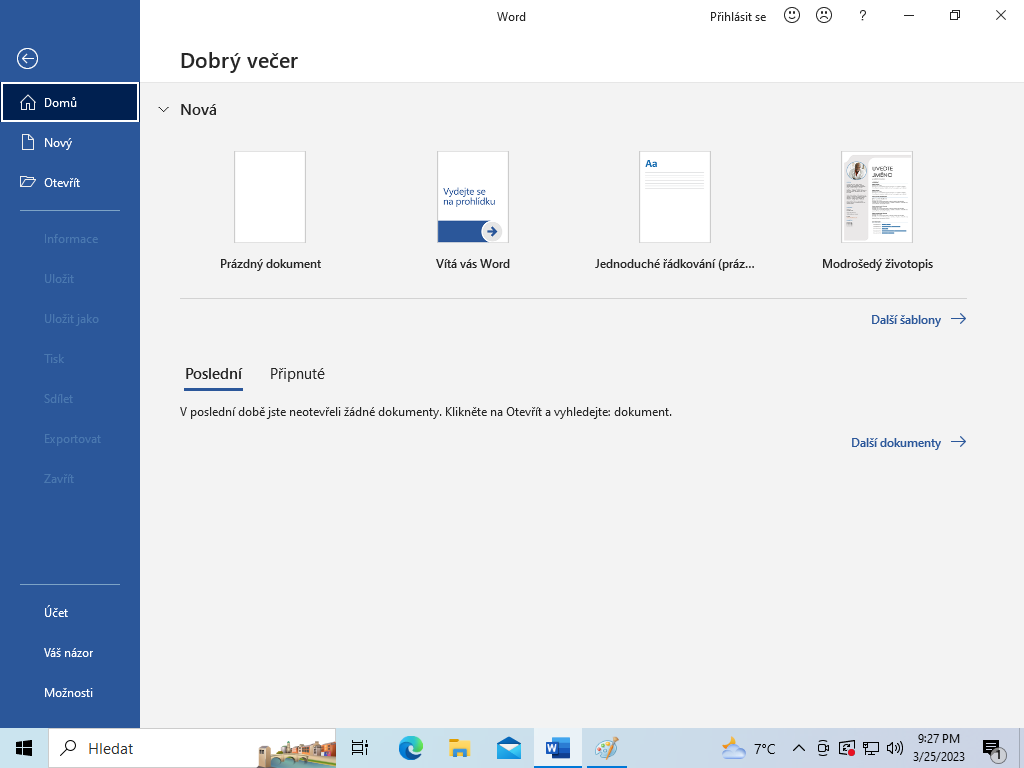Open the network tray icon
The height and width of the screenshot is (768, 1024).
871,748
